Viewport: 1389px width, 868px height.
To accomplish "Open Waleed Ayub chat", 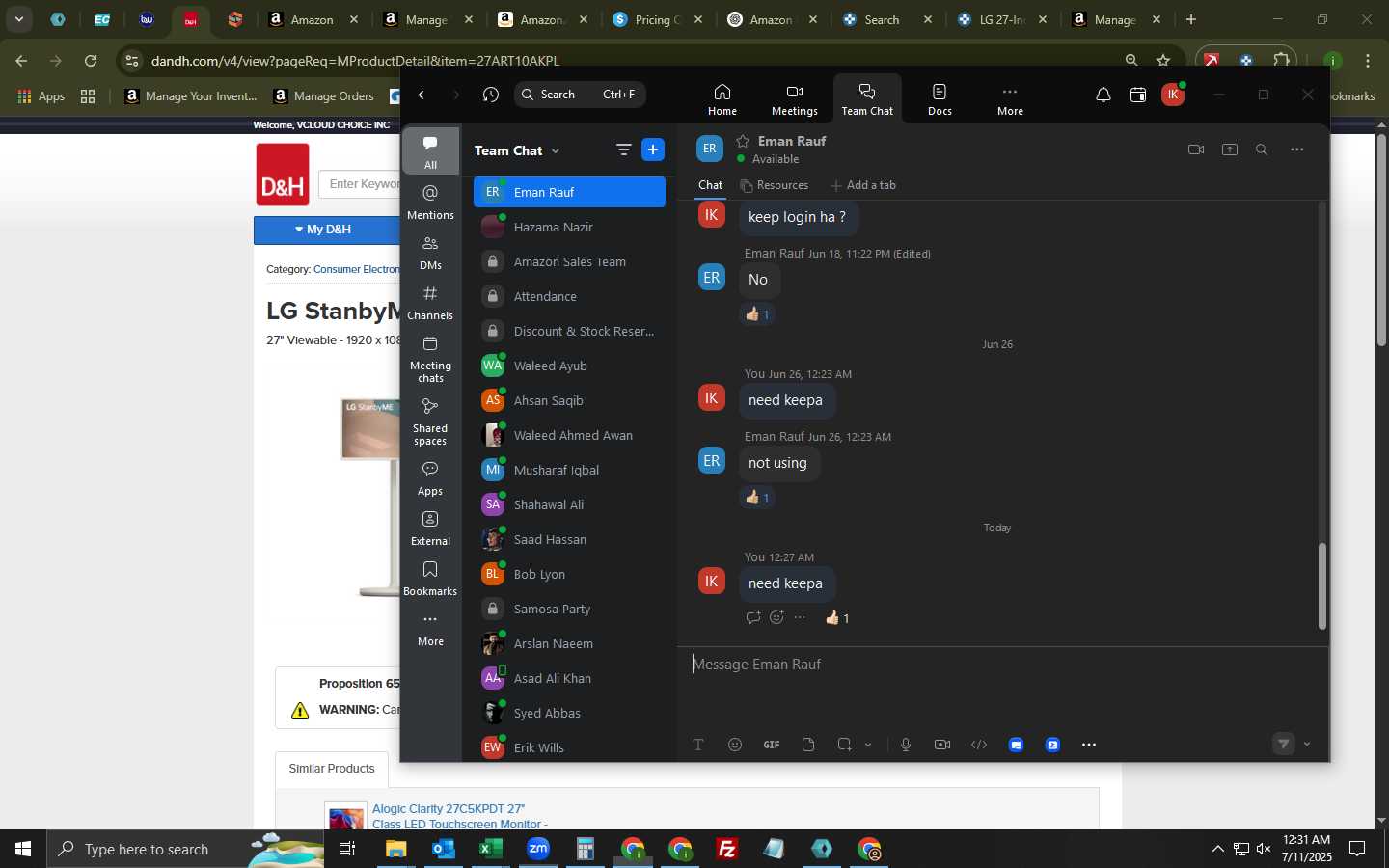I will (x=569, y=366).
